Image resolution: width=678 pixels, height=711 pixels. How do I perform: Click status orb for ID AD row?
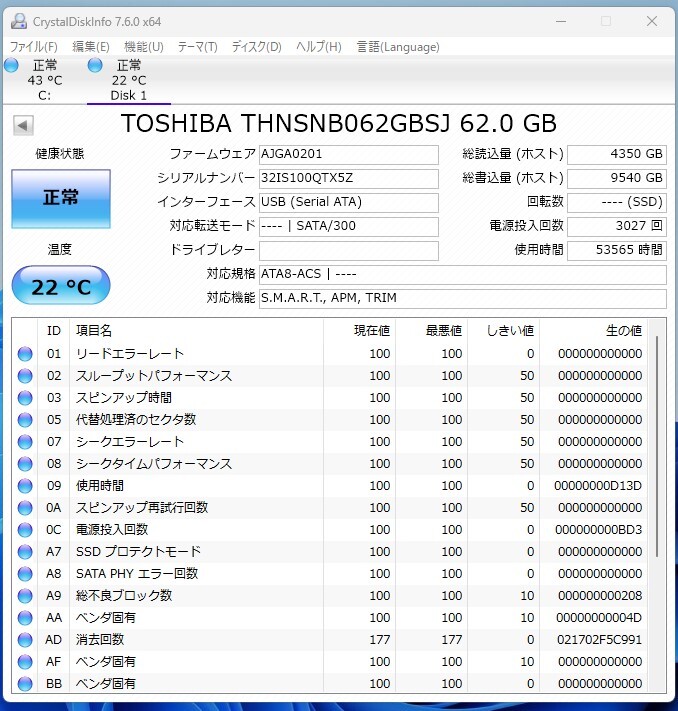25,639
